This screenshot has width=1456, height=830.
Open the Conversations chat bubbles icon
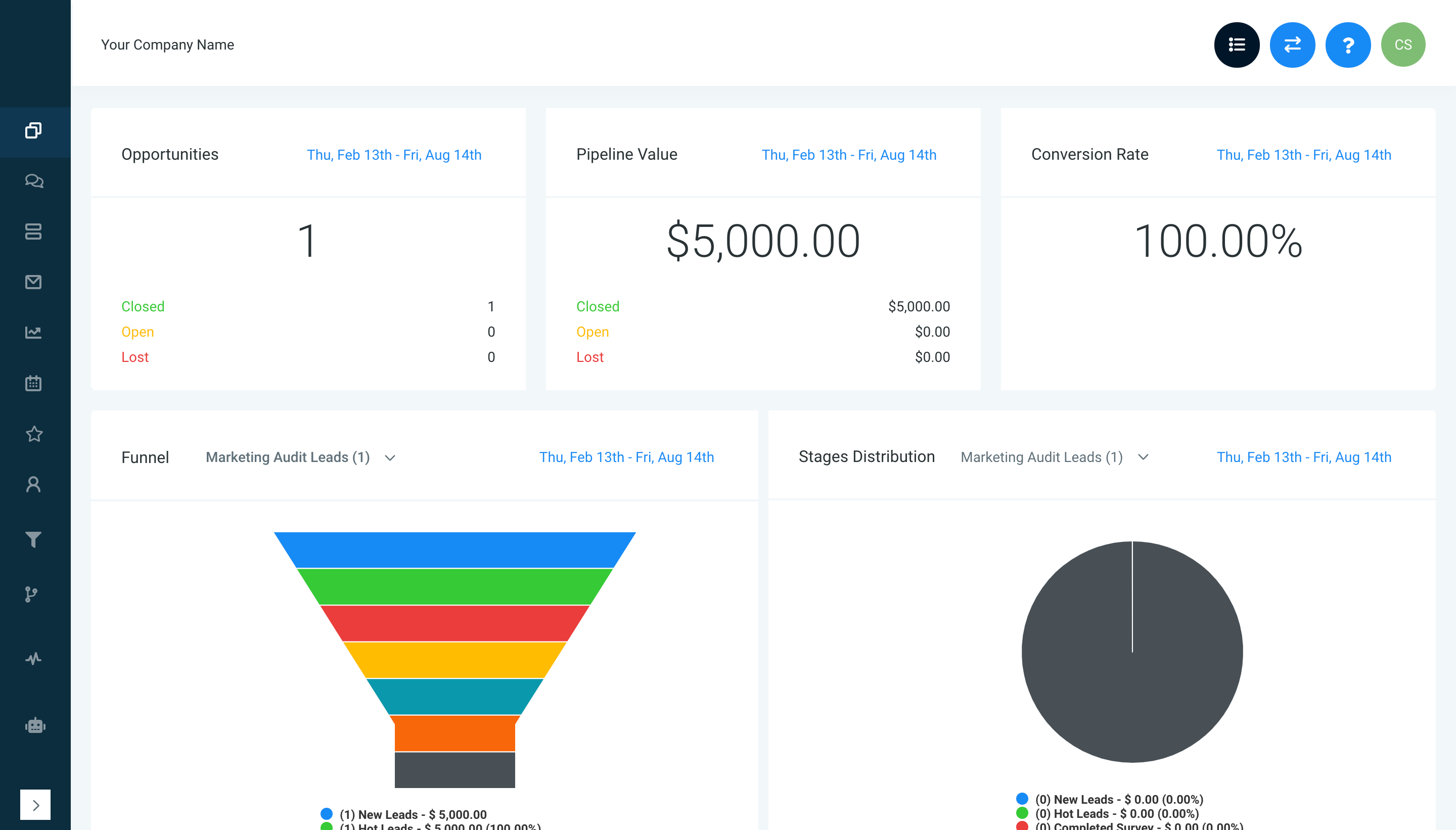[x=34, y=181]
